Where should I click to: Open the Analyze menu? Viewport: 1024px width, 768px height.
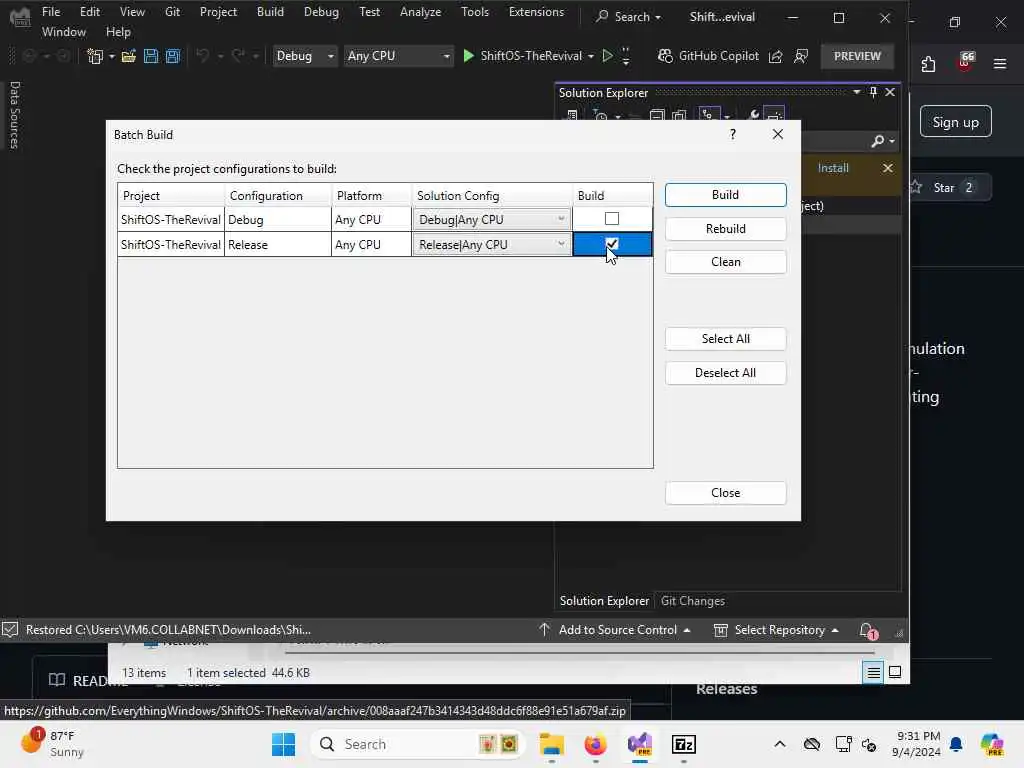(421, 12)
